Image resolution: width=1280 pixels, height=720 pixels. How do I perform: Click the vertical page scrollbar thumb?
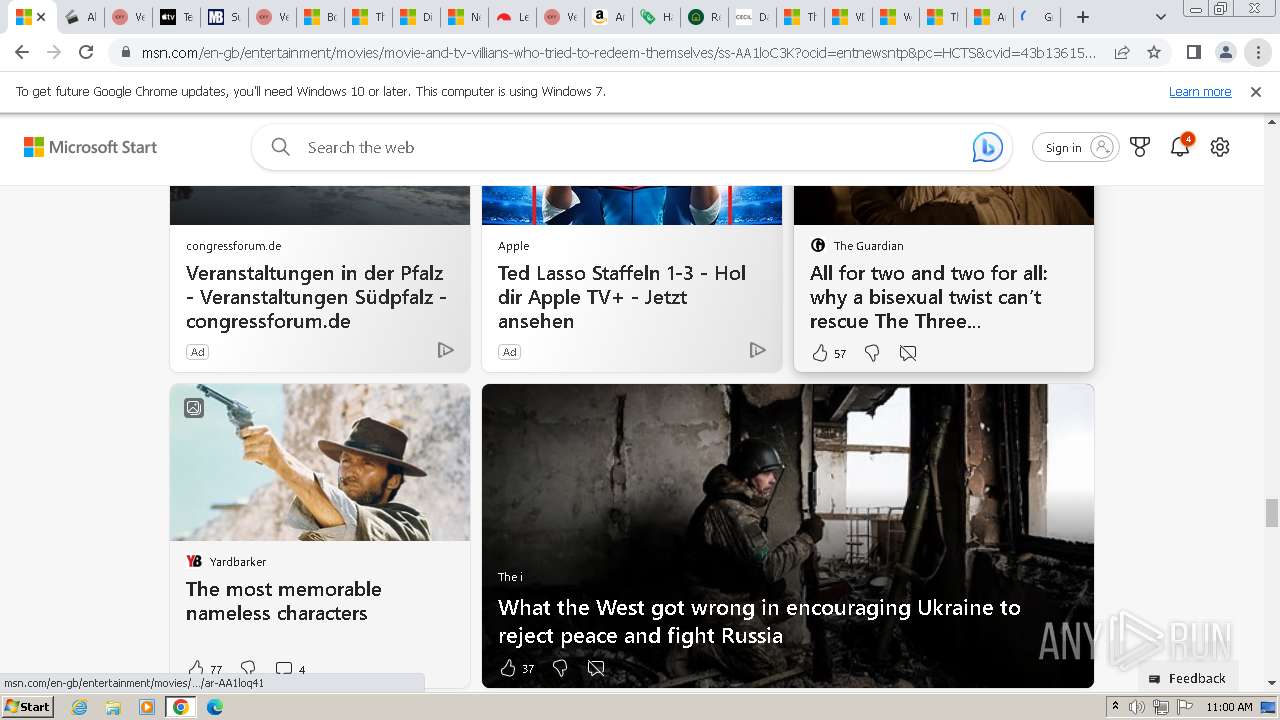1272,512
